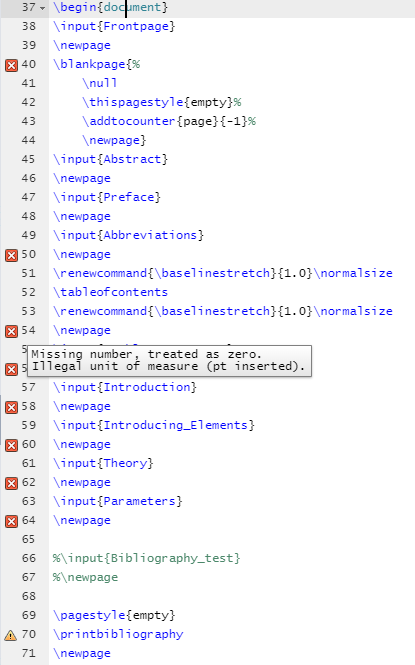415x665 pixels.
Task: Click the \printbibliography command
Action: [x=118, y=634]
